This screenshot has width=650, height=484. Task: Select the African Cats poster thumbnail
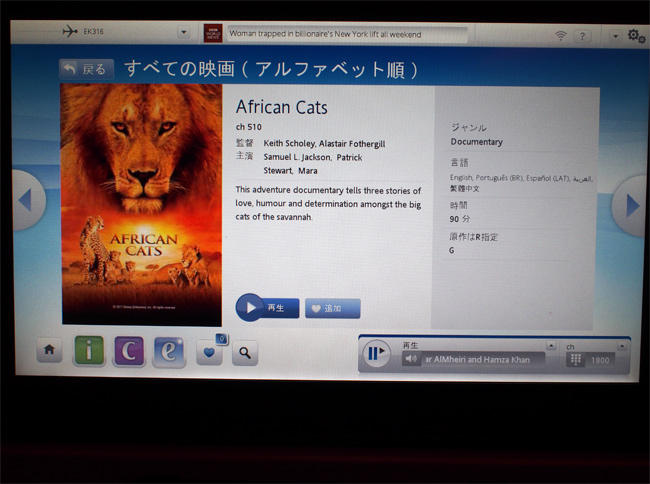[x=142, y=204]
